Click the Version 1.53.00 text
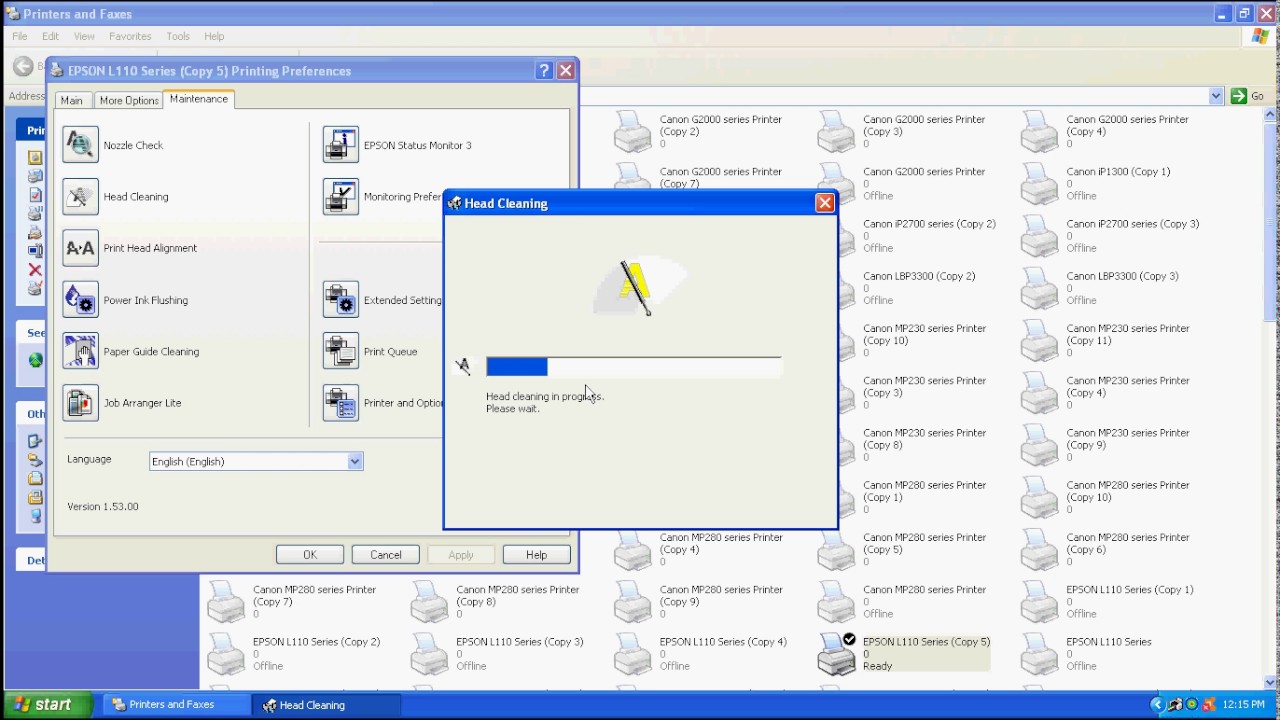This screenshot has width=1280, height=720. pos(103,507)
